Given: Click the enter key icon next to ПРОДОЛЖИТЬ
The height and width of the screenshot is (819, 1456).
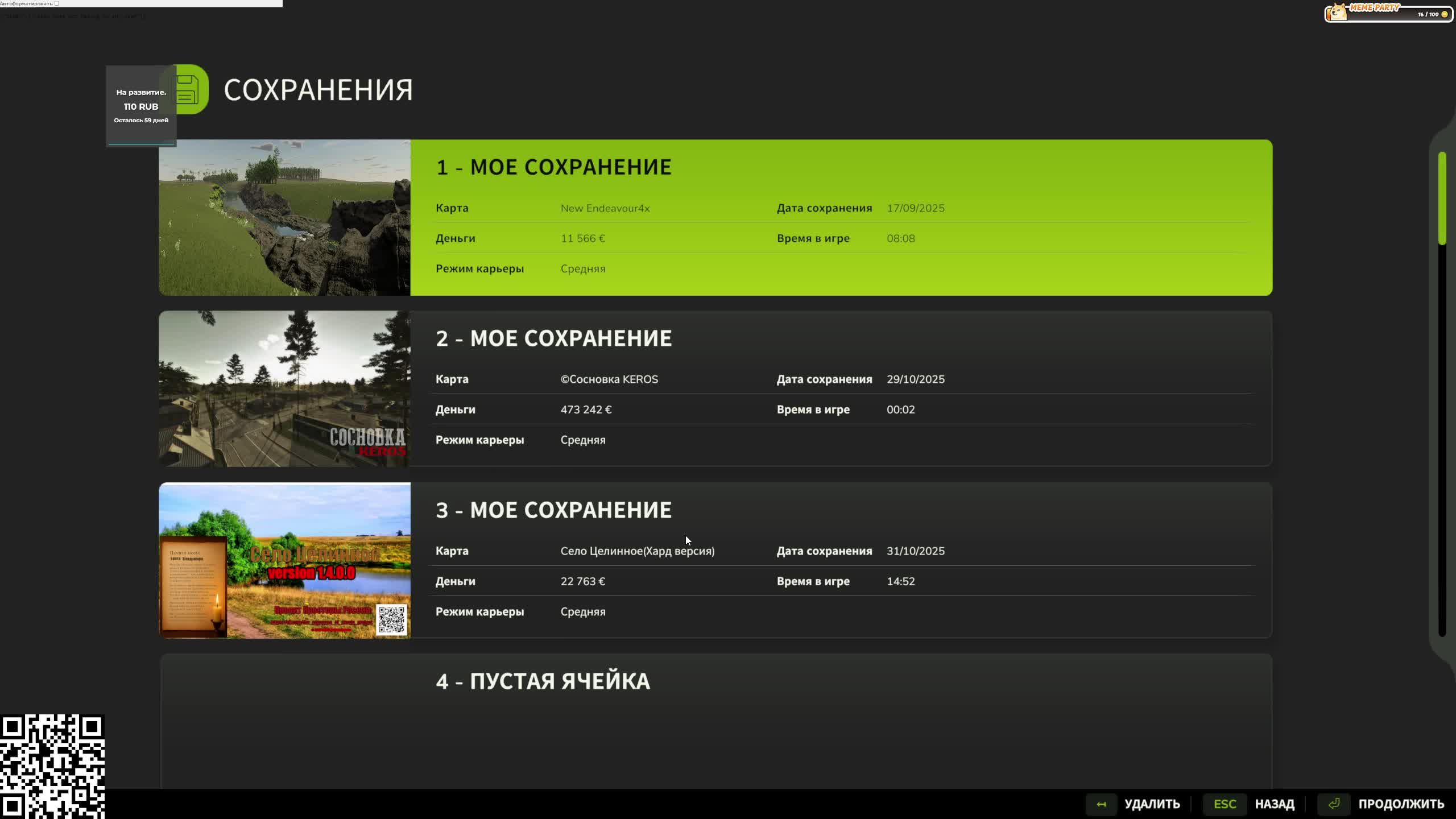Looking at the screenshot, I should [x=1334, y=804].
